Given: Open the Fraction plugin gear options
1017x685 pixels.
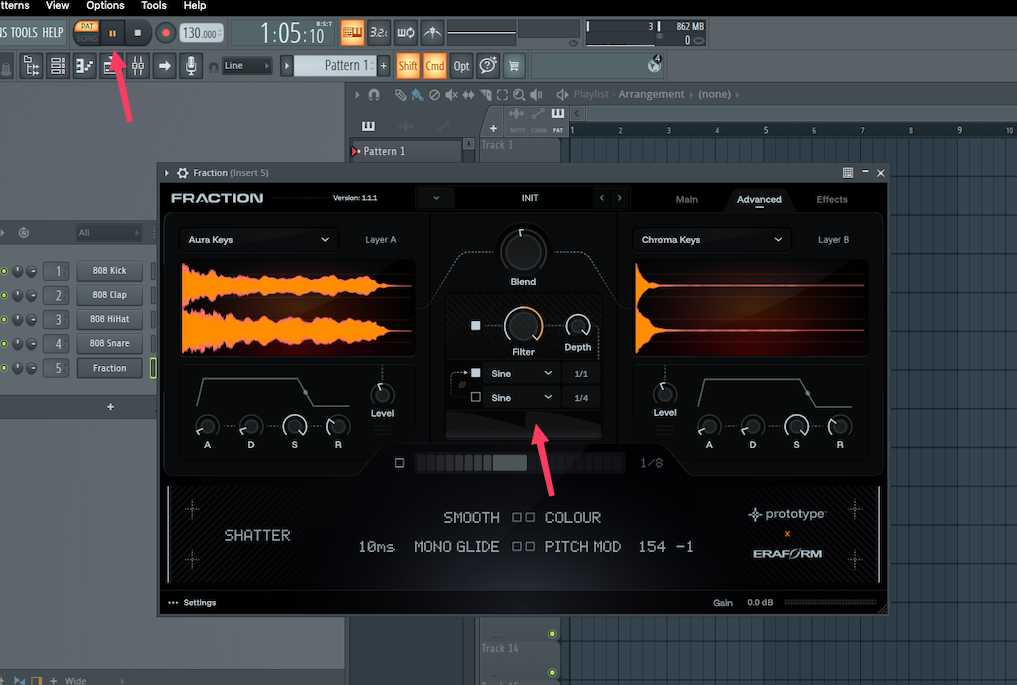Looking at the screenshot, I should click(182, 173).
